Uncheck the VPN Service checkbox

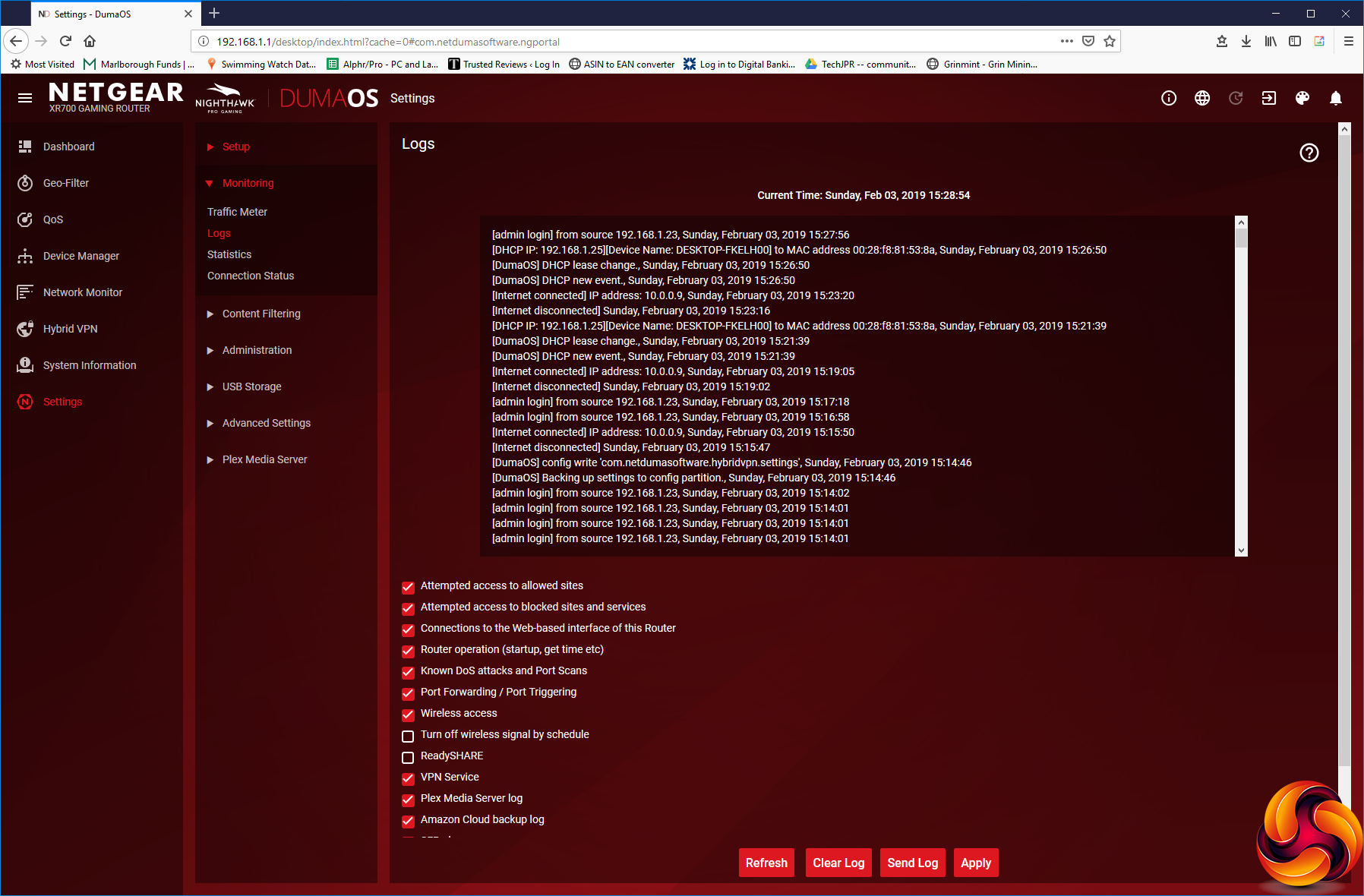coord(408,778)
